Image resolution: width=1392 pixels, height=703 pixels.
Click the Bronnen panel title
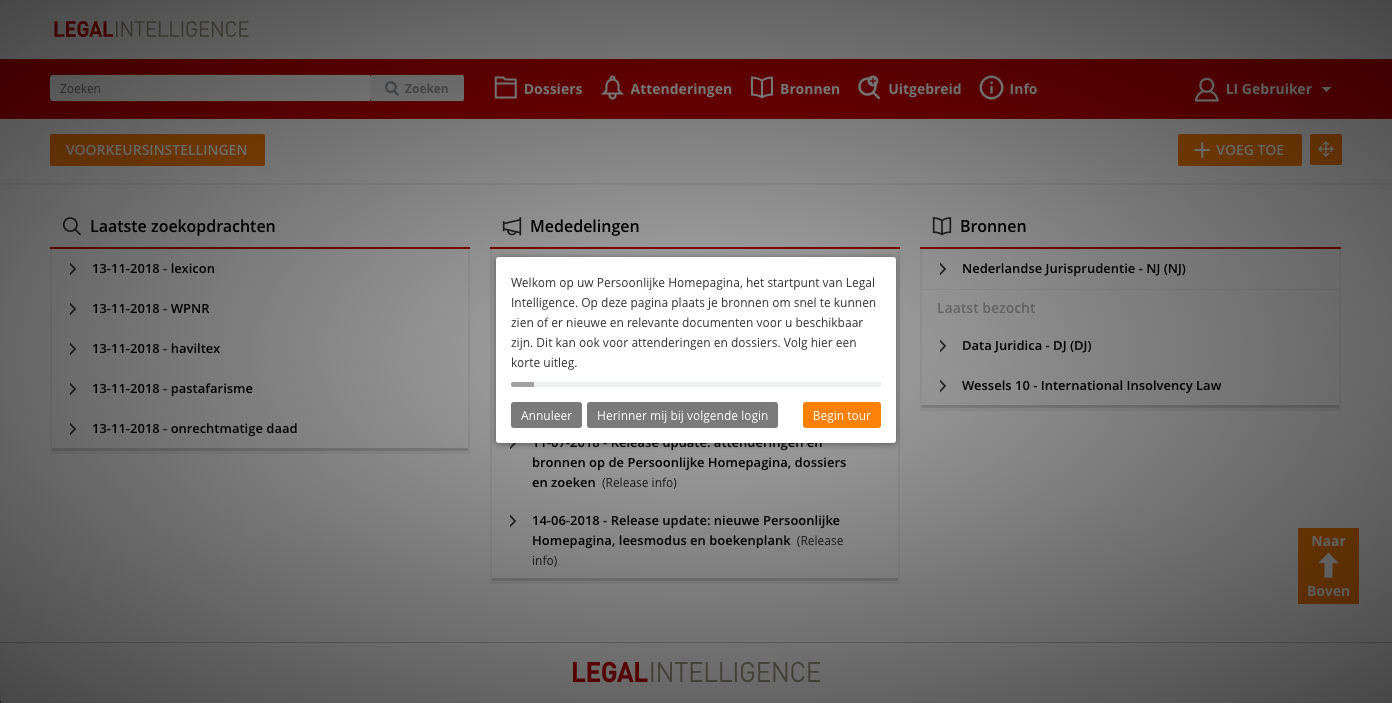coord(993,226)
